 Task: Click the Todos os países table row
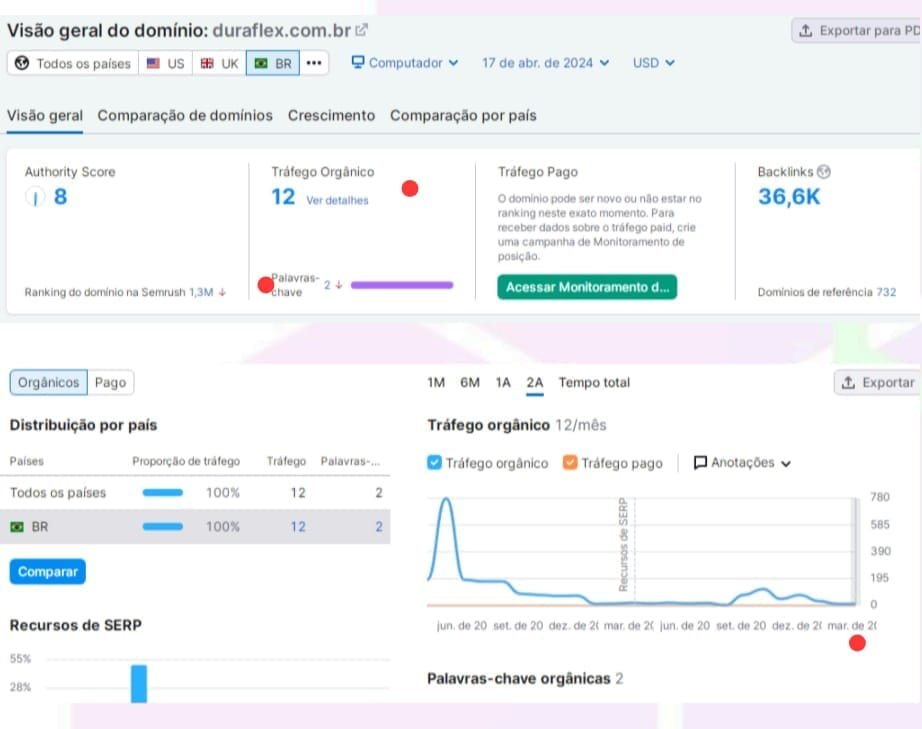coord(195,493)
